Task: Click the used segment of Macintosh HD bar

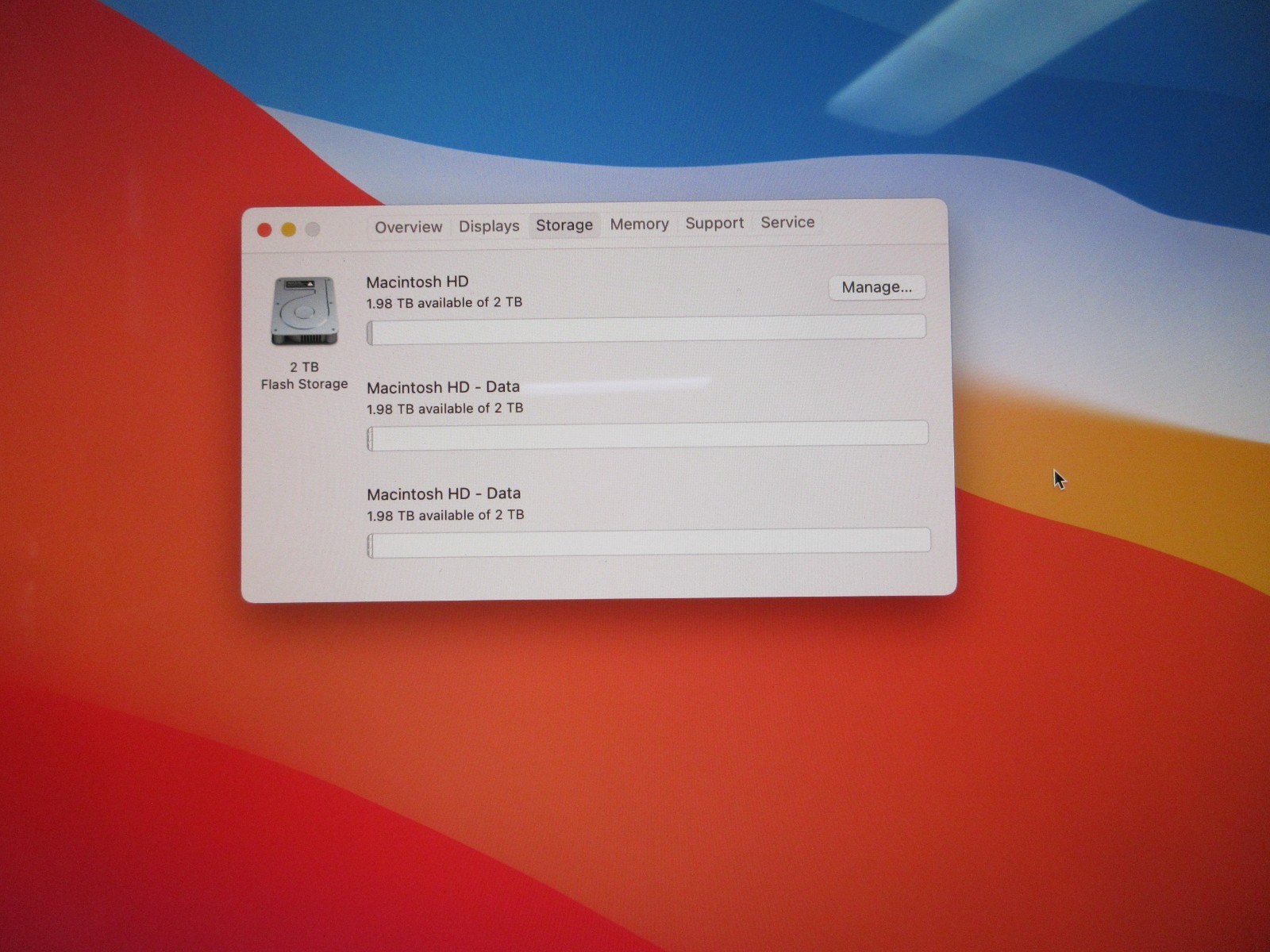Action: tap(370, 333)
